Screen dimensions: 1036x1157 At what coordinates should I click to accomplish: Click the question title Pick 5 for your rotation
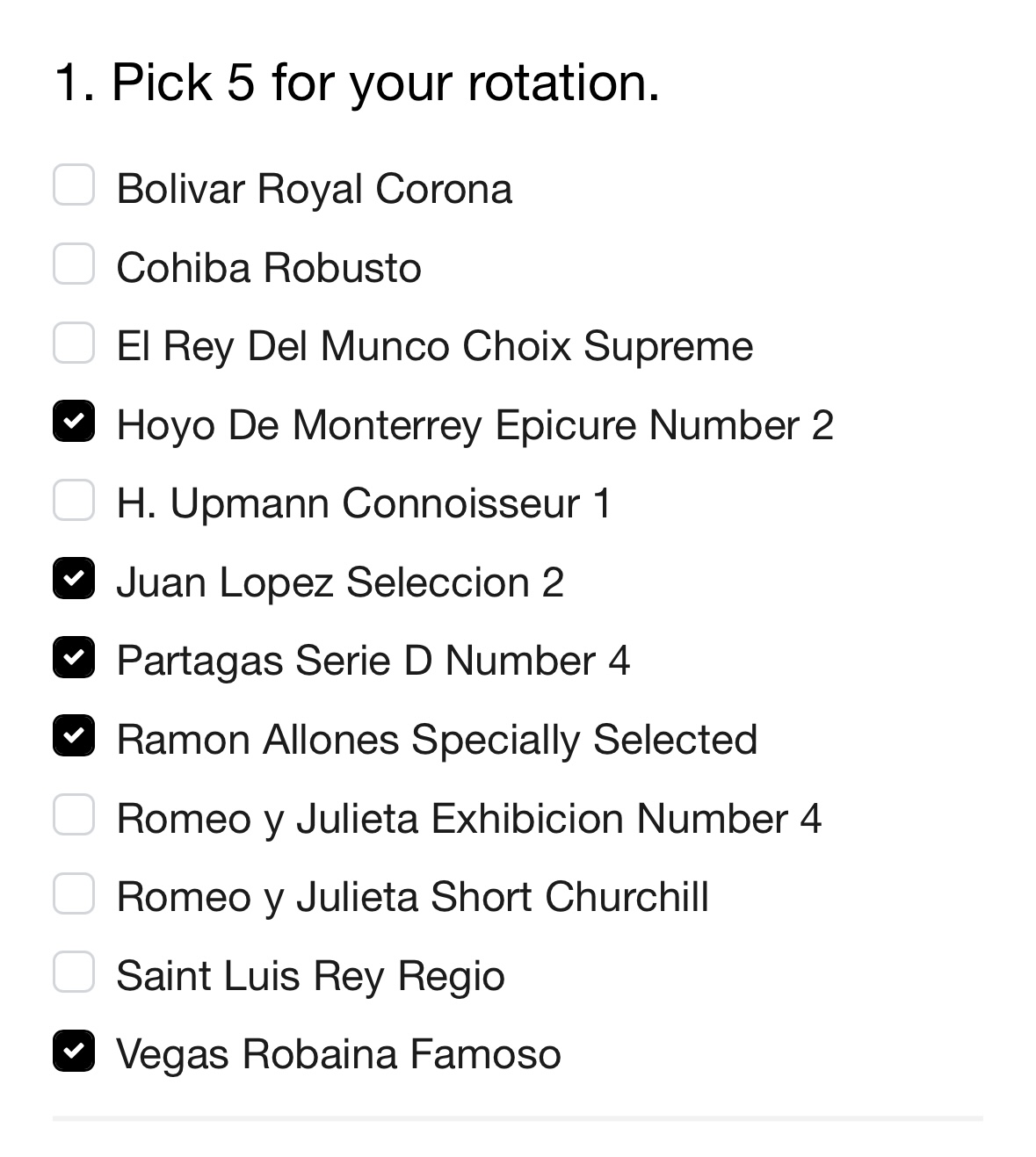(x=357, y=83)
